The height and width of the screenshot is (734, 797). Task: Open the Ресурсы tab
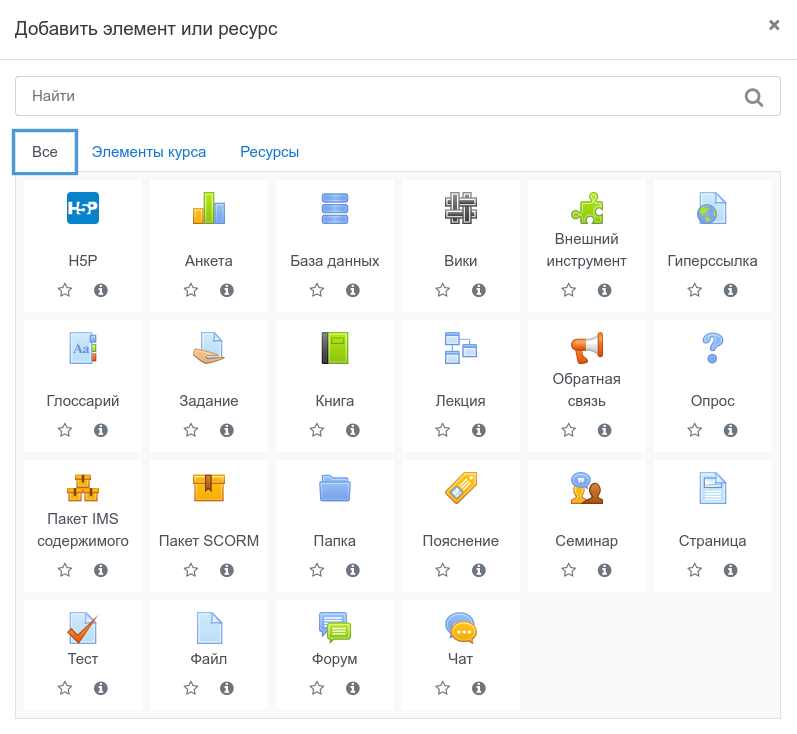[269, 152]
